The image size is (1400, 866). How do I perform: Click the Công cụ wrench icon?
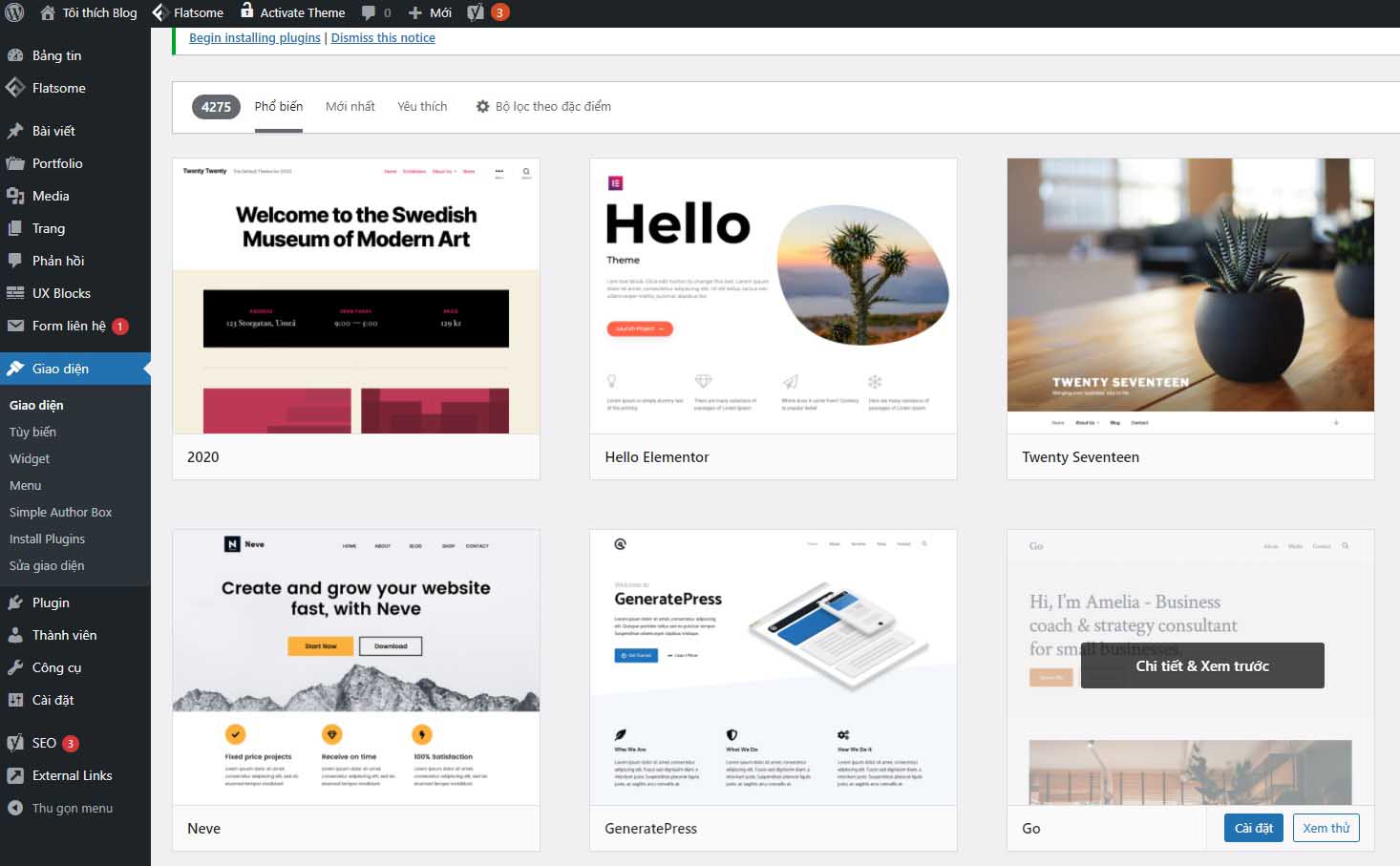[x=15, y=667]
